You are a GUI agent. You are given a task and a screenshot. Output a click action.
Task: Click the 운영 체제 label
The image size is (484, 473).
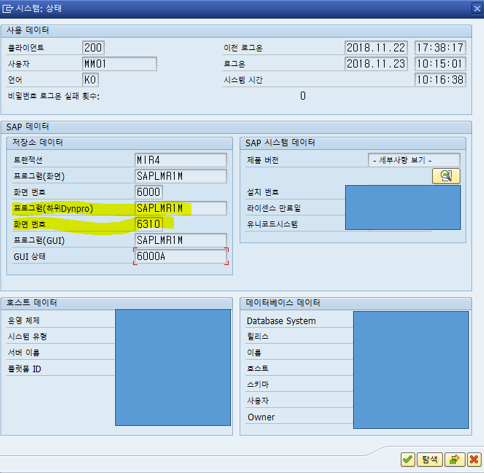point(23,320)
